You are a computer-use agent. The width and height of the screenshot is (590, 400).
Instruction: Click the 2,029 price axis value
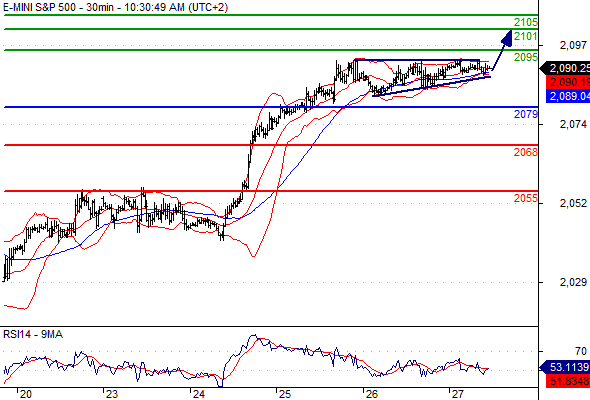[x=573, y=282]
